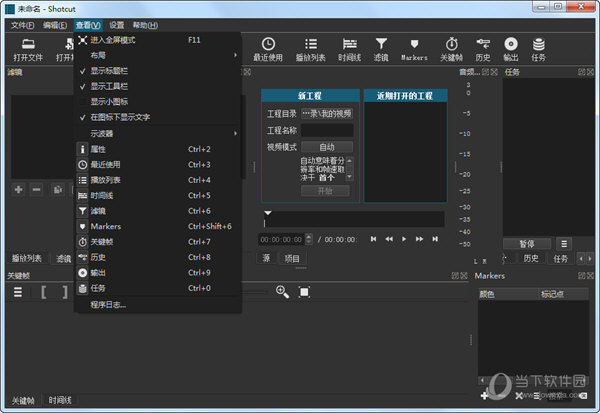This screenshot has width=600, height=413.
Task: Set keyframe out-point with right bracket
Action: [x=65, y=292]
